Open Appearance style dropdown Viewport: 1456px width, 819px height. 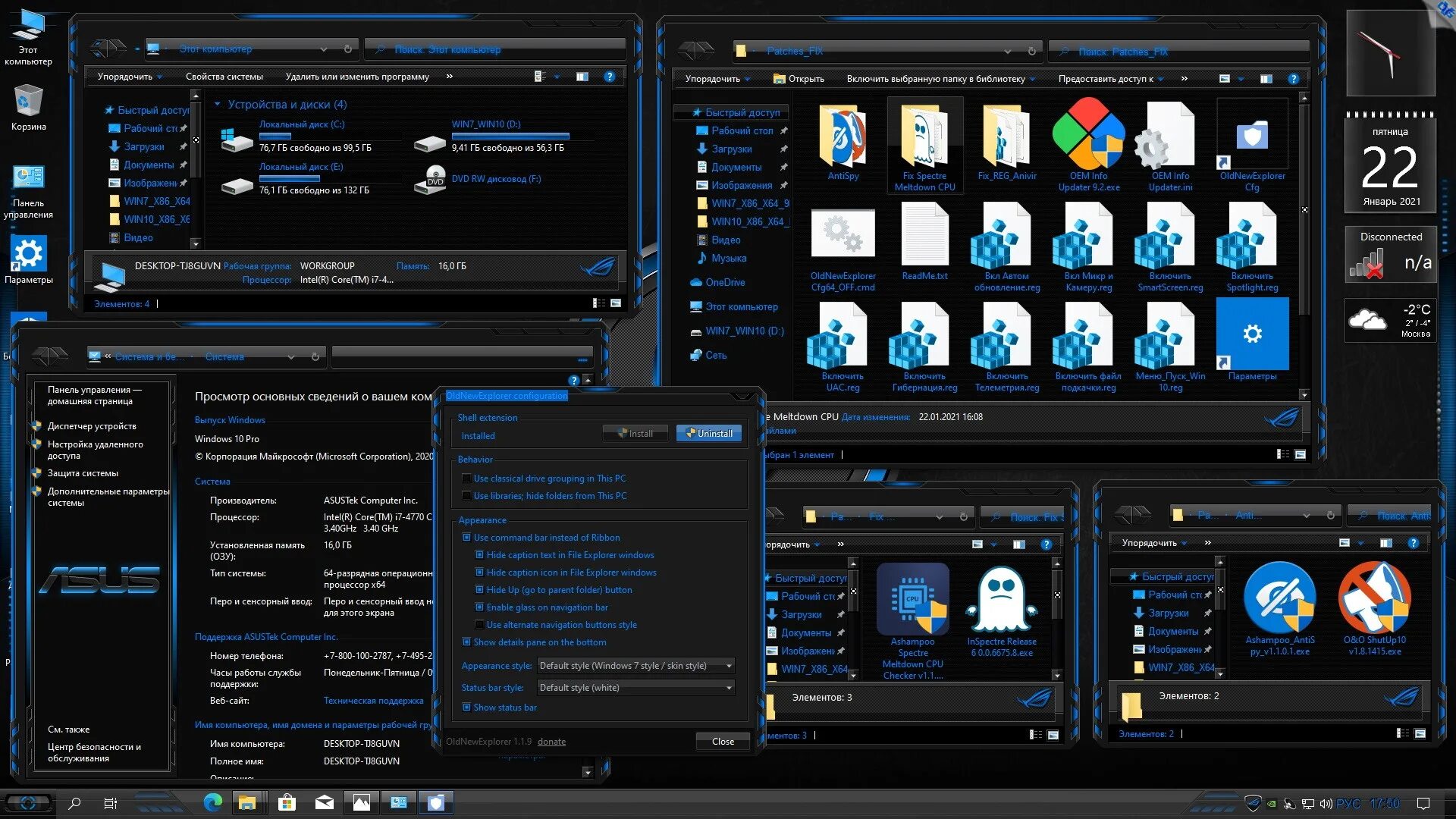(x=635, y=666)
